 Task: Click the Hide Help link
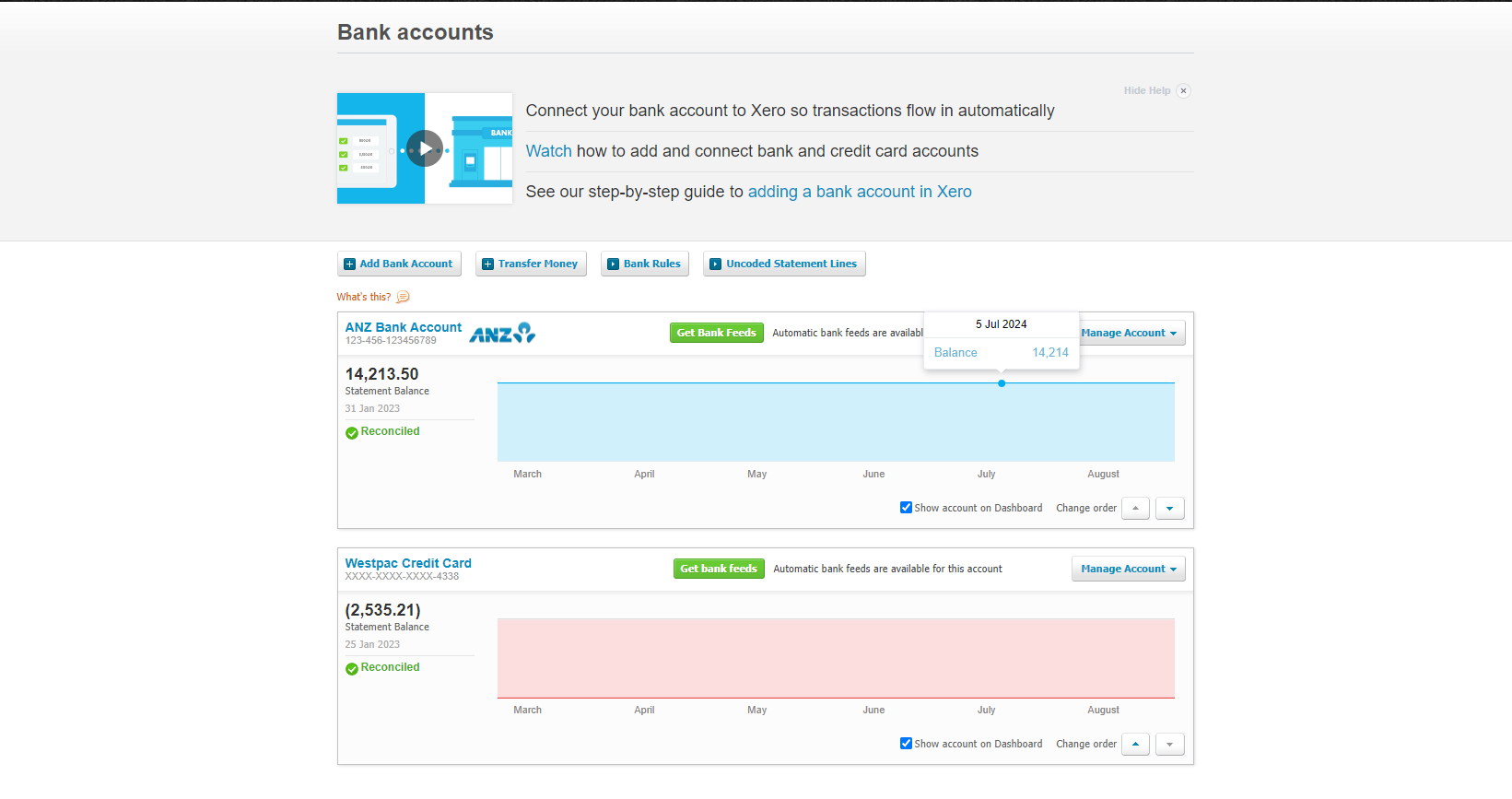(x=1147, y=90)
